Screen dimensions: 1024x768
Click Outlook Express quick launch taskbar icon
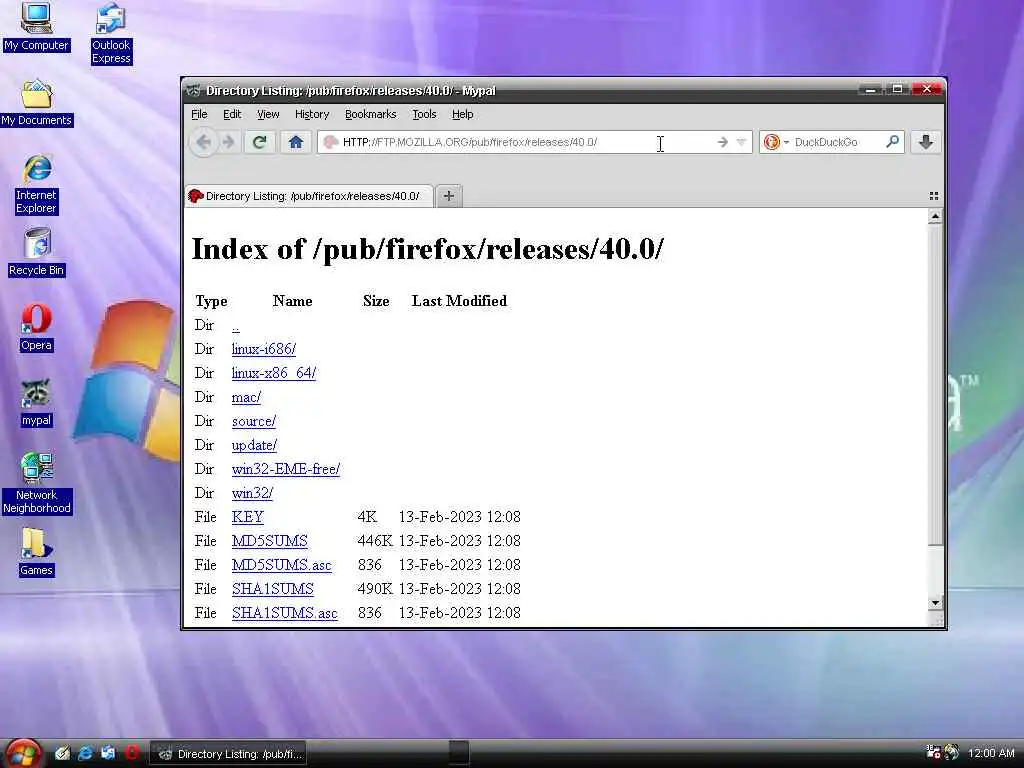coord(108,753)
